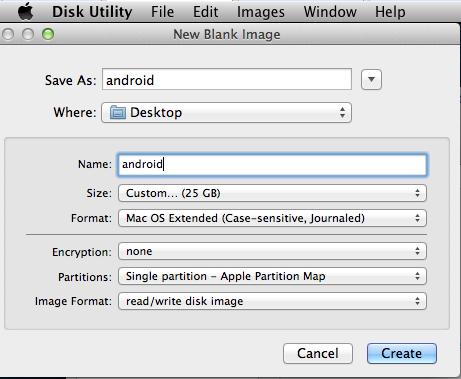Click the Save As text field

point(227,79)
